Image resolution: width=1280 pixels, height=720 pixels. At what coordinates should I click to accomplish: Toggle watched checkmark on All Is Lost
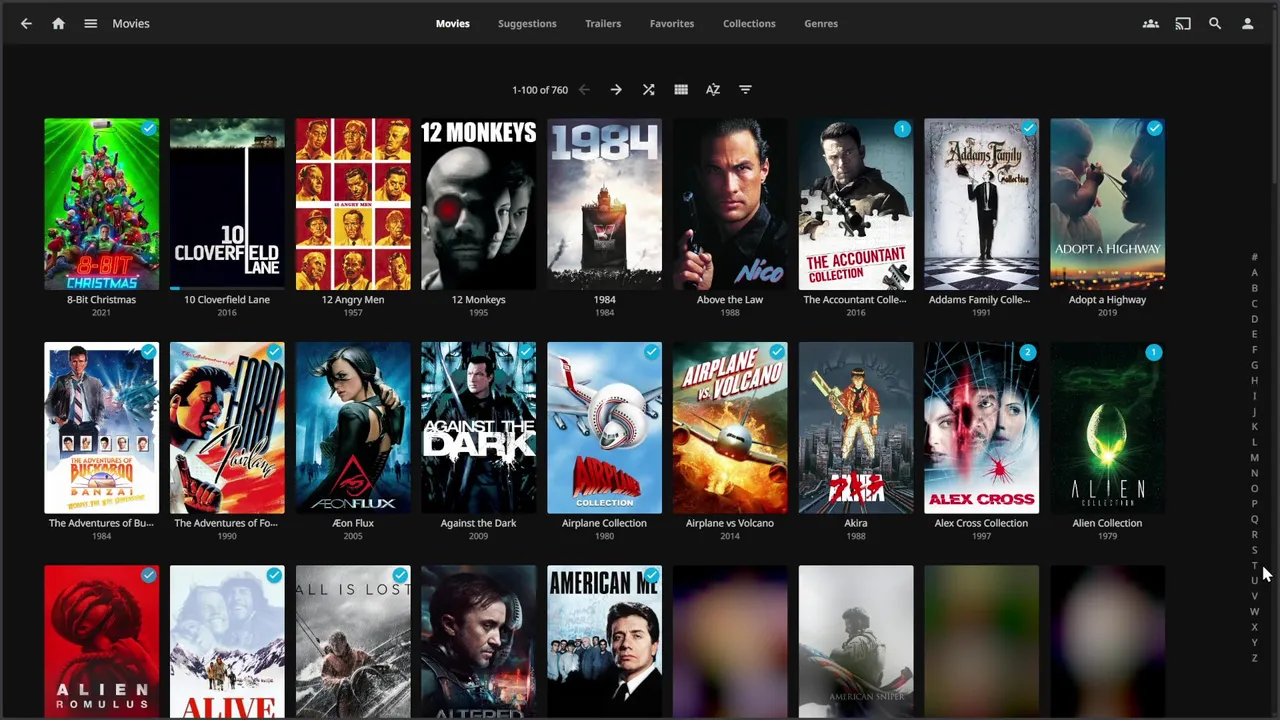(400, 575)
